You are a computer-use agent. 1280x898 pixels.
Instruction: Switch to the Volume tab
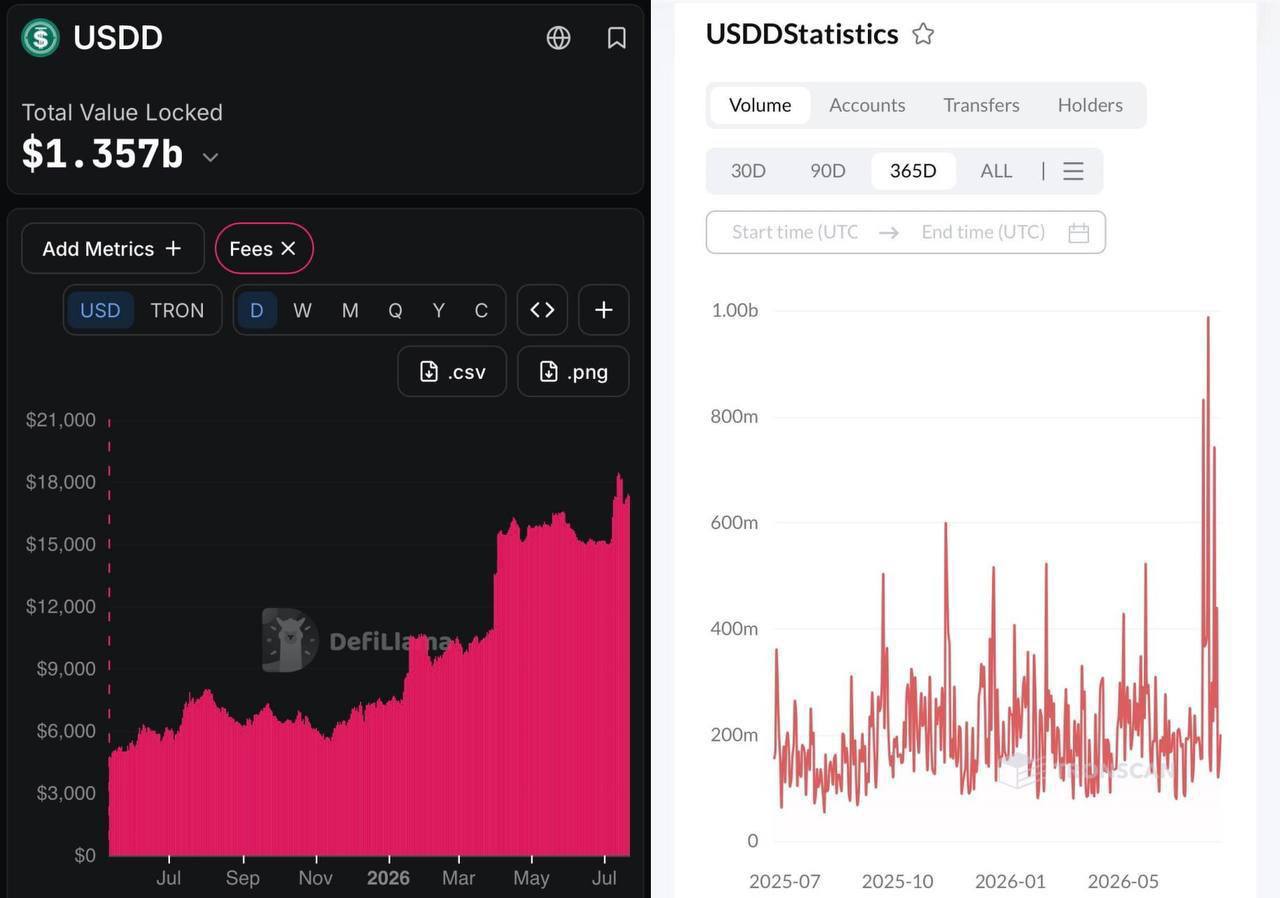click(x=760, y=105)
